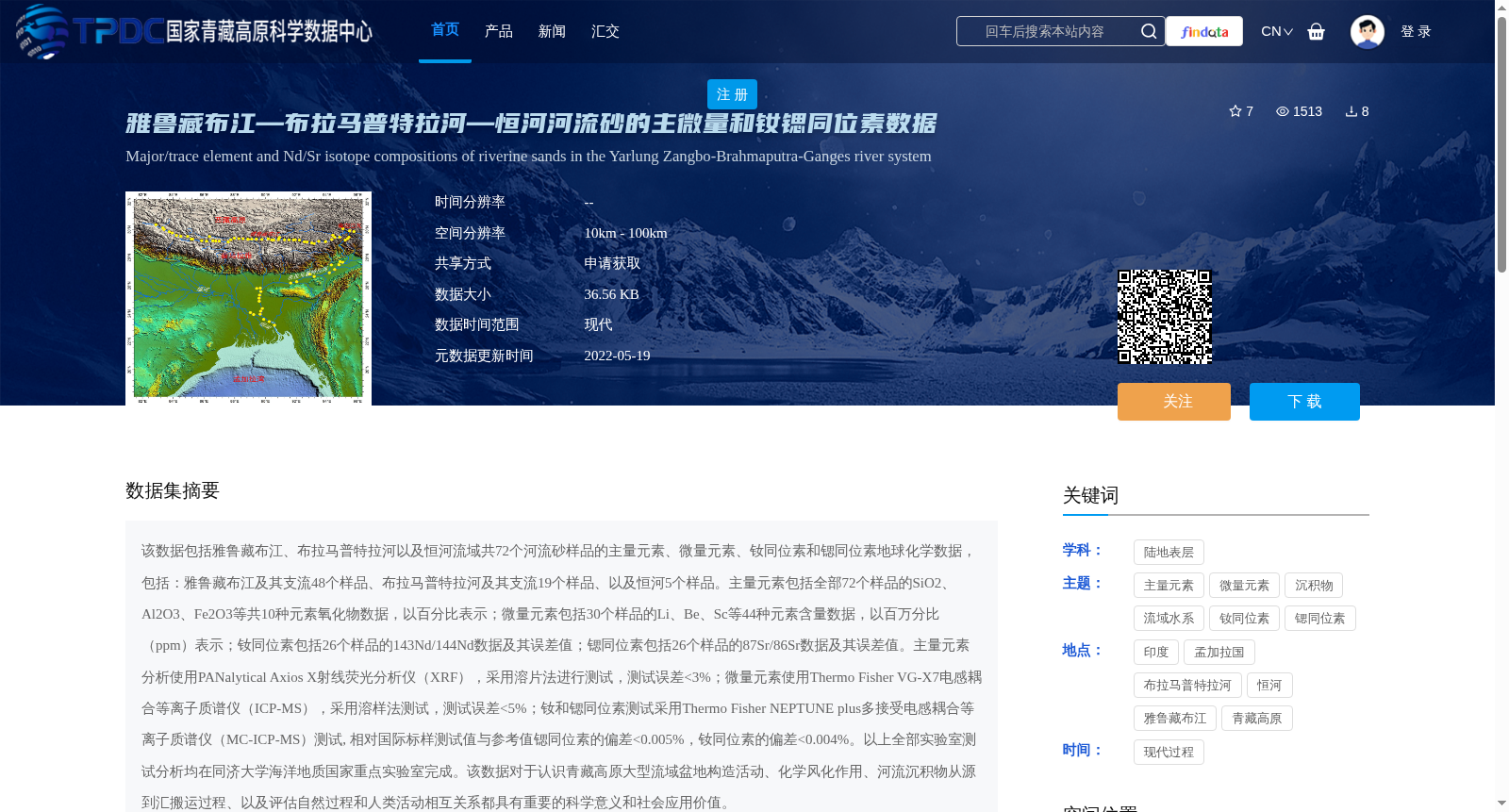Select the 现代过程 time tag
Viewport: 1509px width, 812px height.
coord(1169,753)
